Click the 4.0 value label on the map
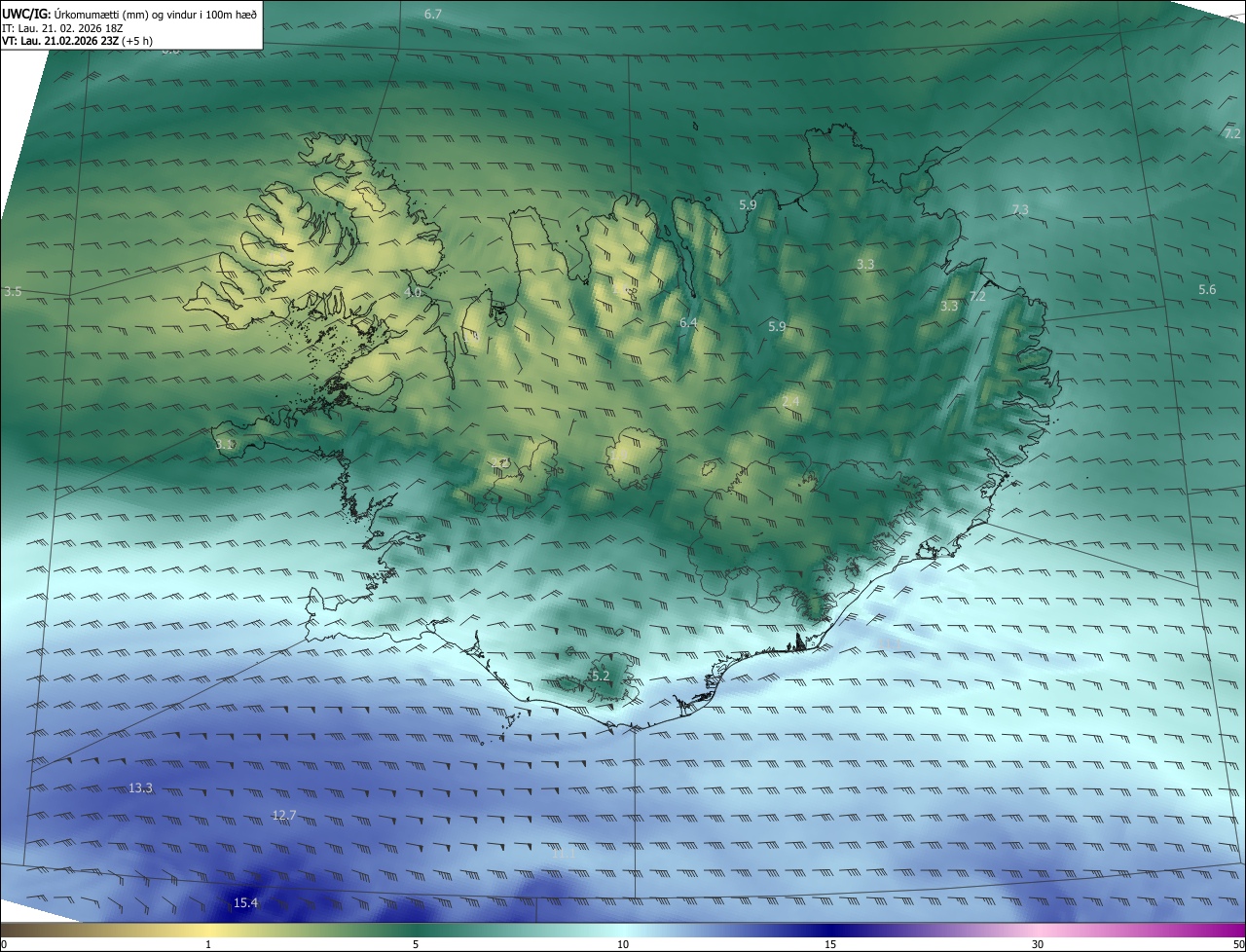Screen dimensions: 1246x952 tap(413, 292)
